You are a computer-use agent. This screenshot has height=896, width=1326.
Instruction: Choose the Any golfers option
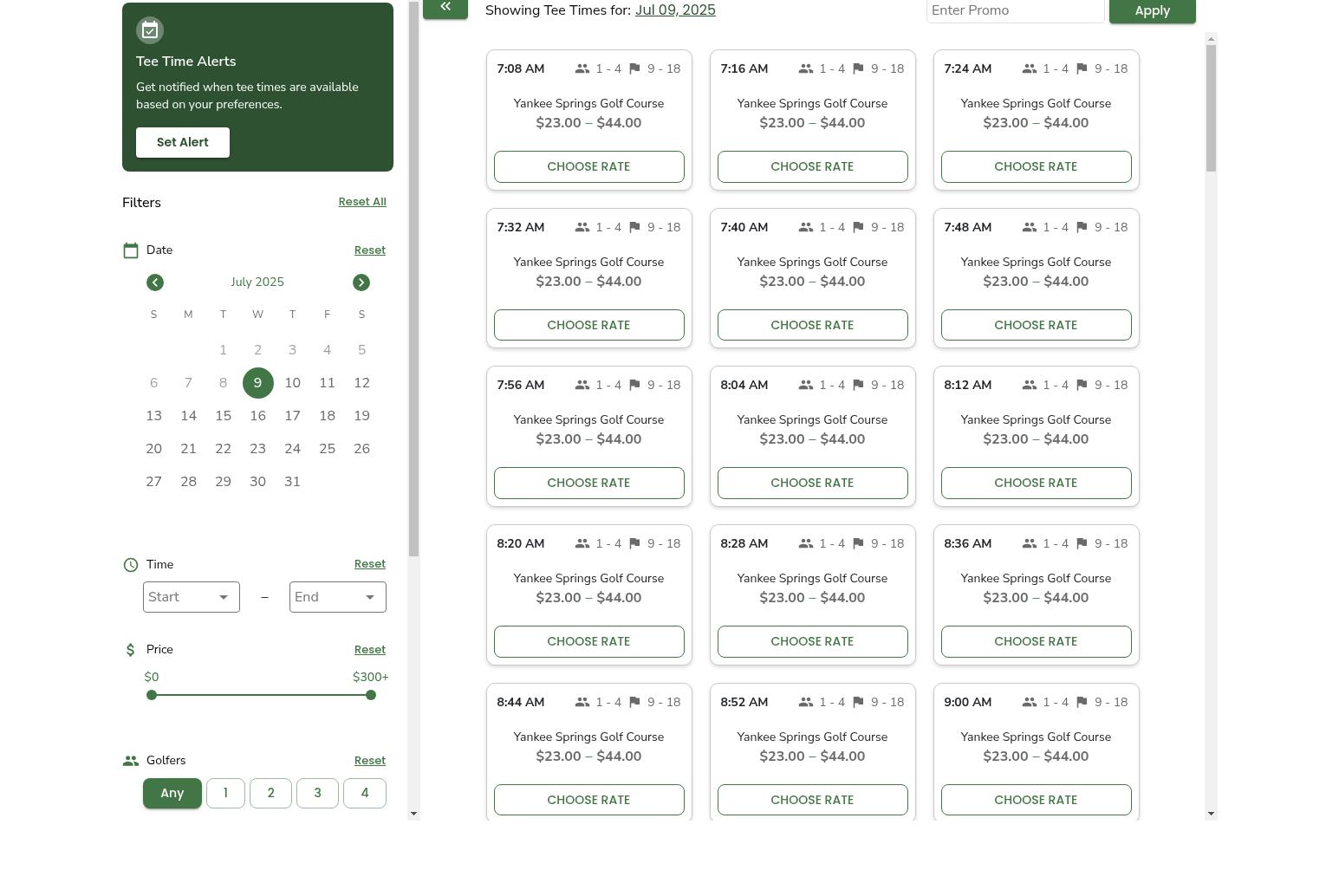(172, 793)
